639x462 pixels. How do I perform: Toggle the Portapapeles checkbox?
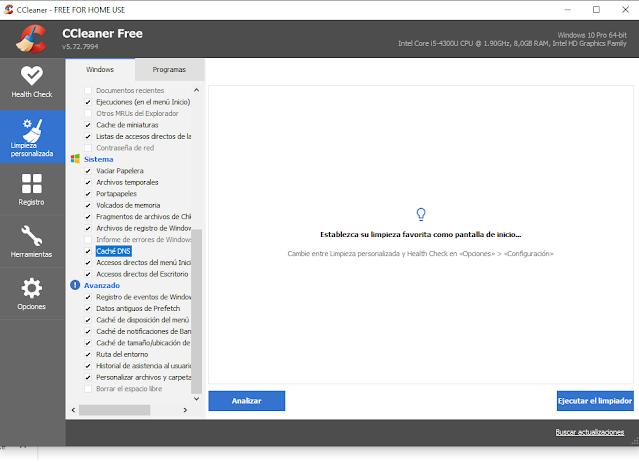(88, 194)
